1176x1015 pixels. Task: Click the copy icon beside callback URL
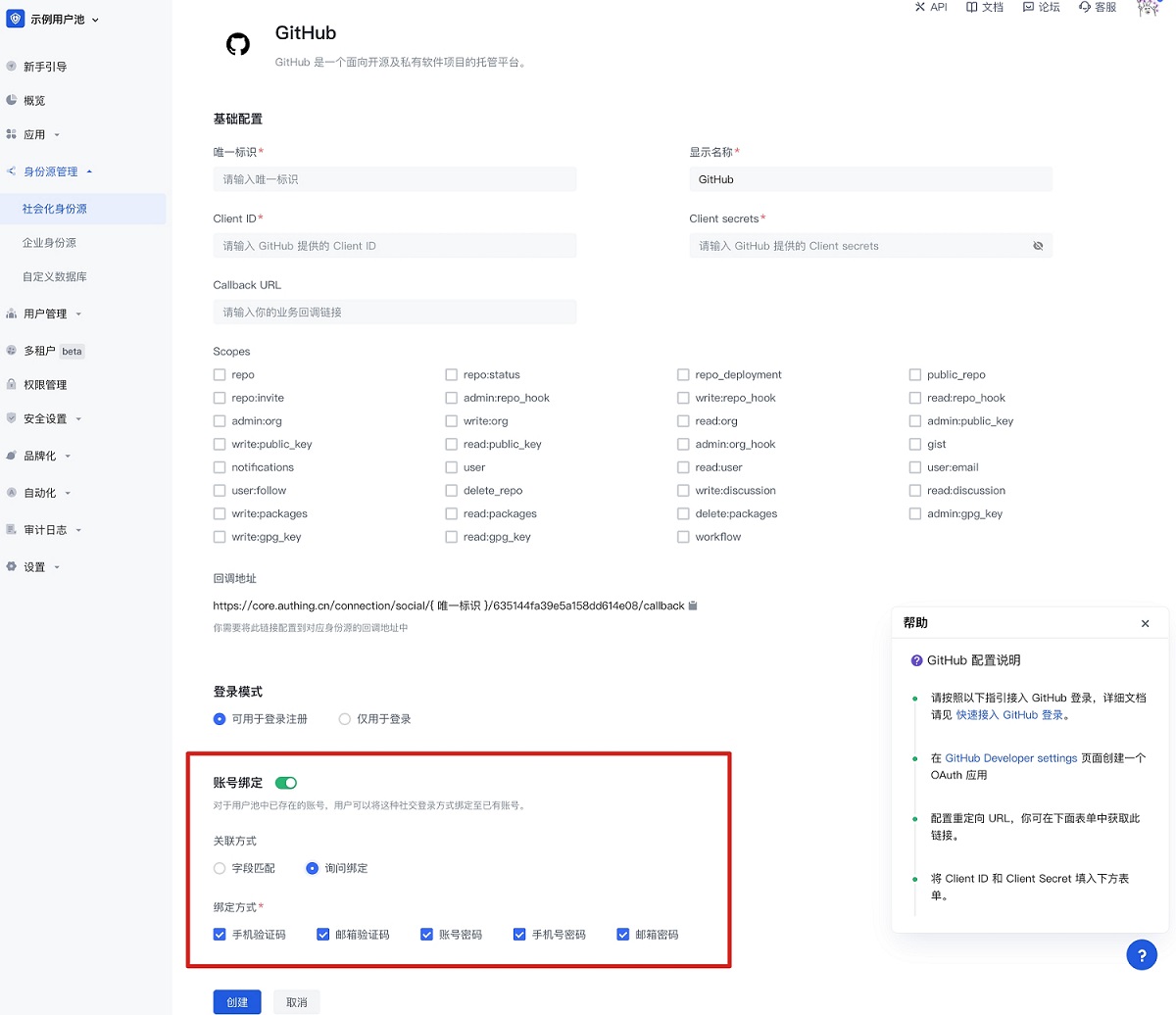(693, 605)
